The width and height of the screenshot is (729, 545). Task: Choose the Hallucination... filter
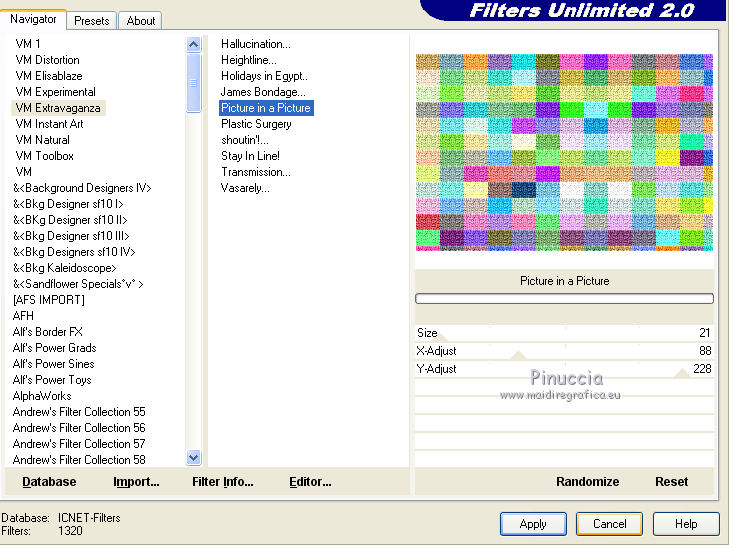[x=256, y=44]
